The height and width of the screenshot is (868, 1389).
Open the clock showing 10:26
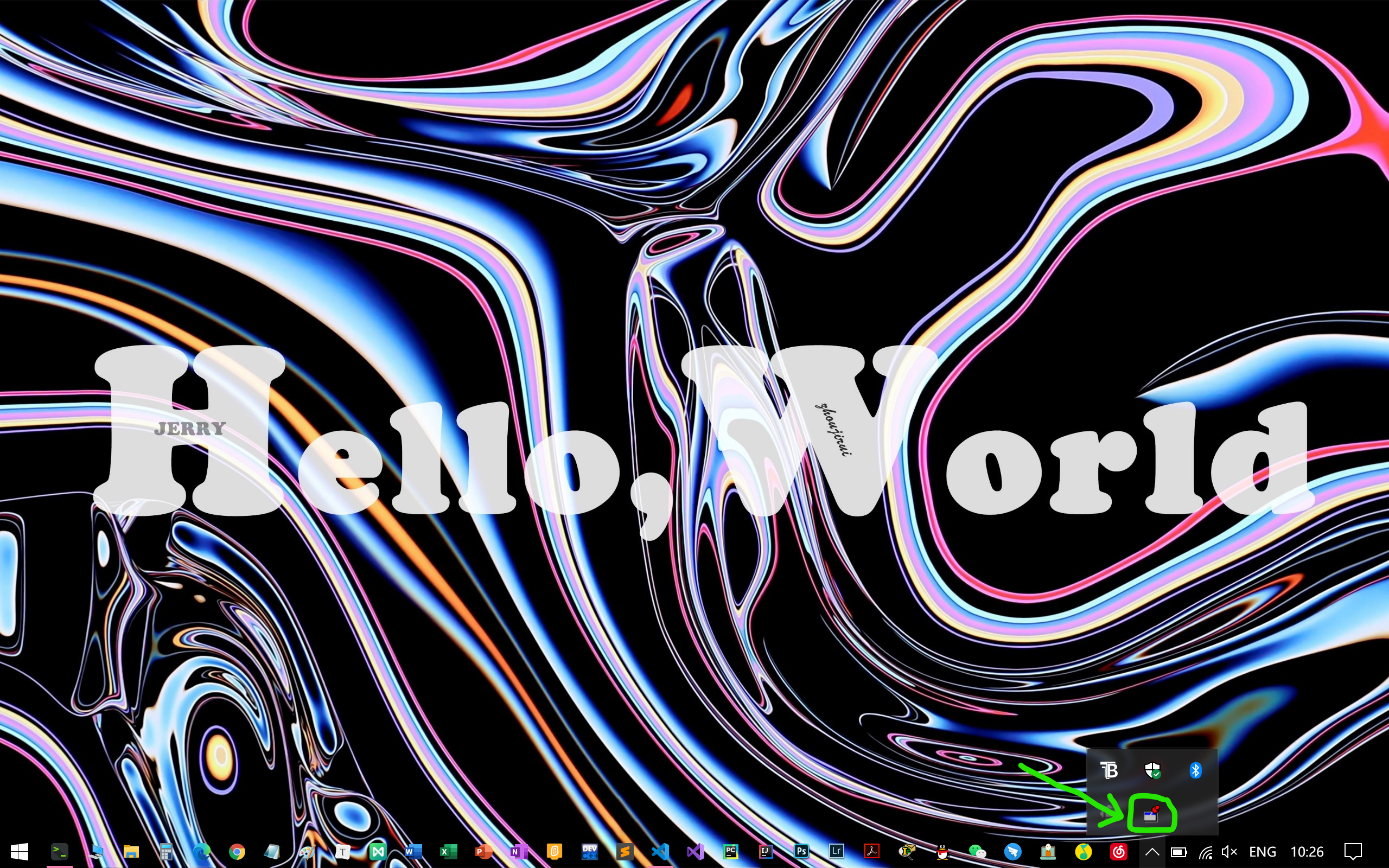click(x=1307, y=852)
